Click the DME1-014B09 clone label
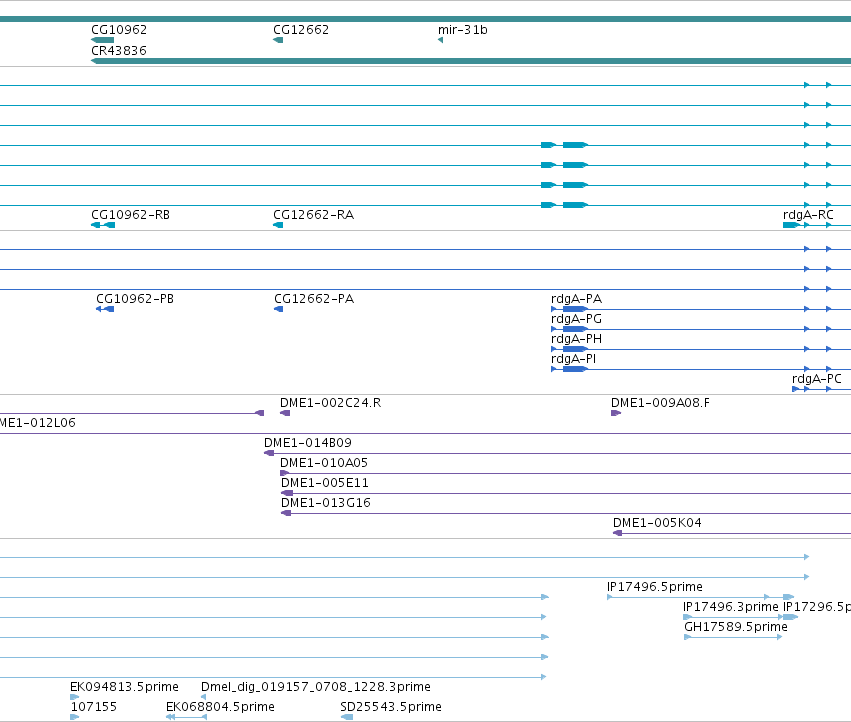The height and width of the screenshot is (722, 851). click(308, 443)
